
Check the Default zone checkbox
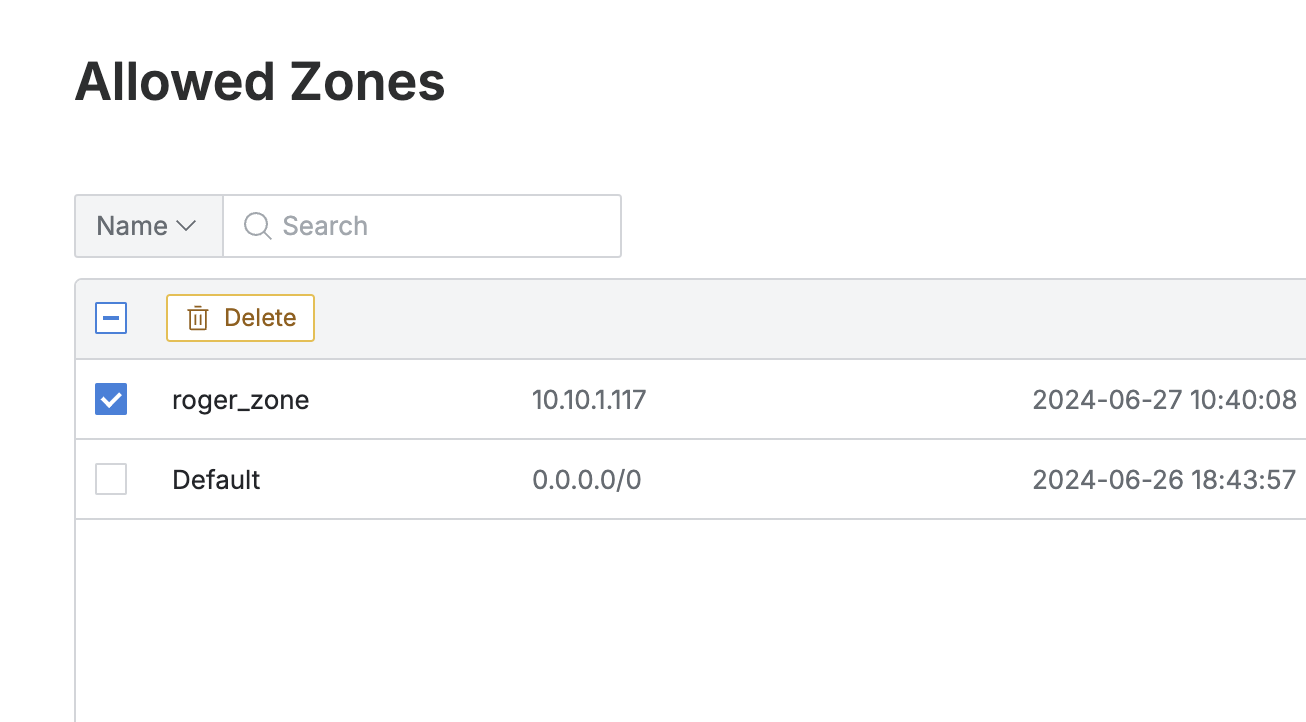pos(111,480)
